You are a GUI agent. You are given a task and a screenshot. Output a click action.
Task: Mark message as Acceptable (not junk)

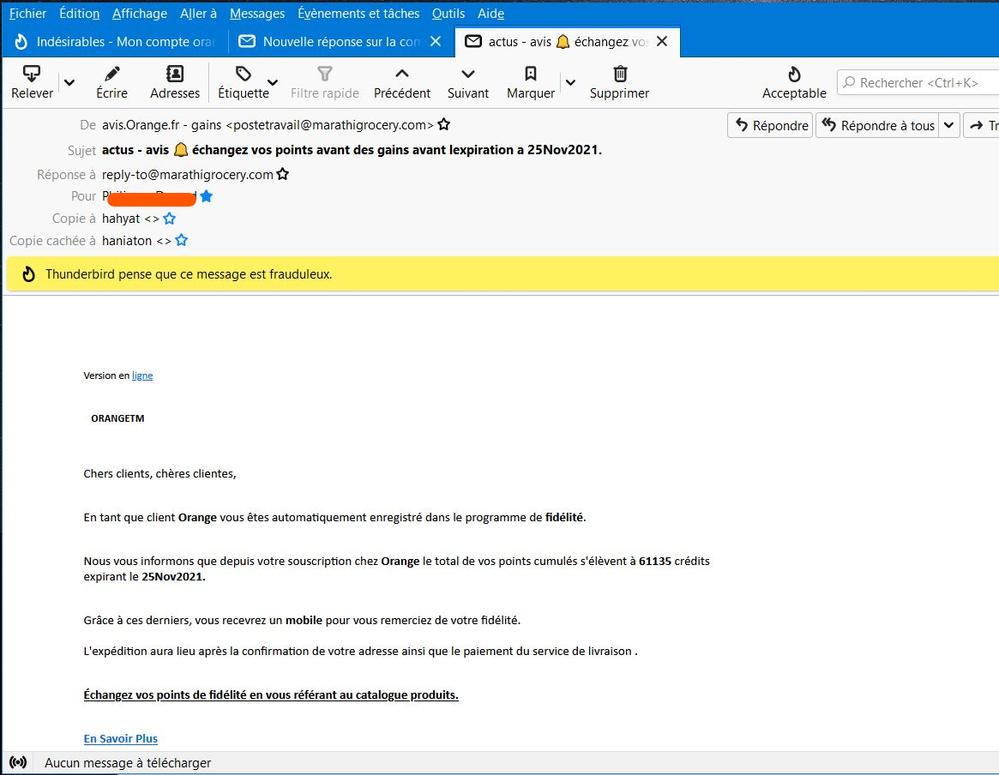pyautogui.click(x=794, y=74)
